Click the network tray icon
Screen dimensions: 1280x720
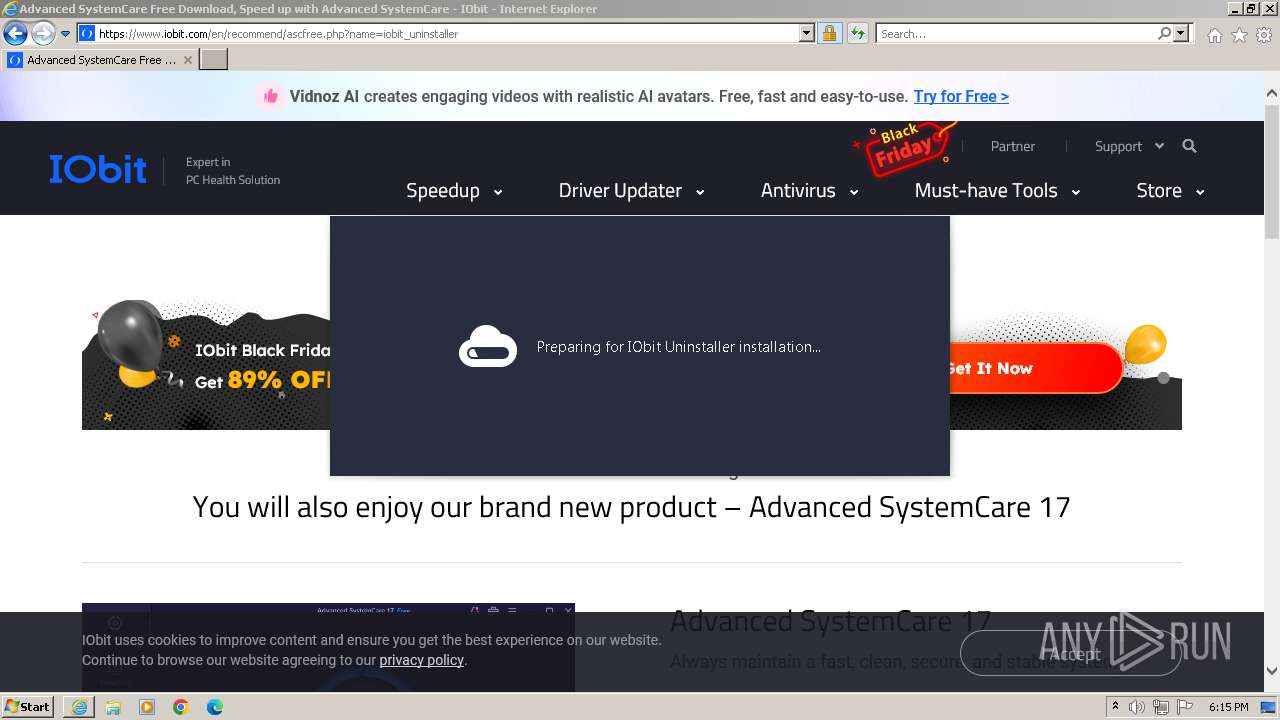coord(1160,707)
